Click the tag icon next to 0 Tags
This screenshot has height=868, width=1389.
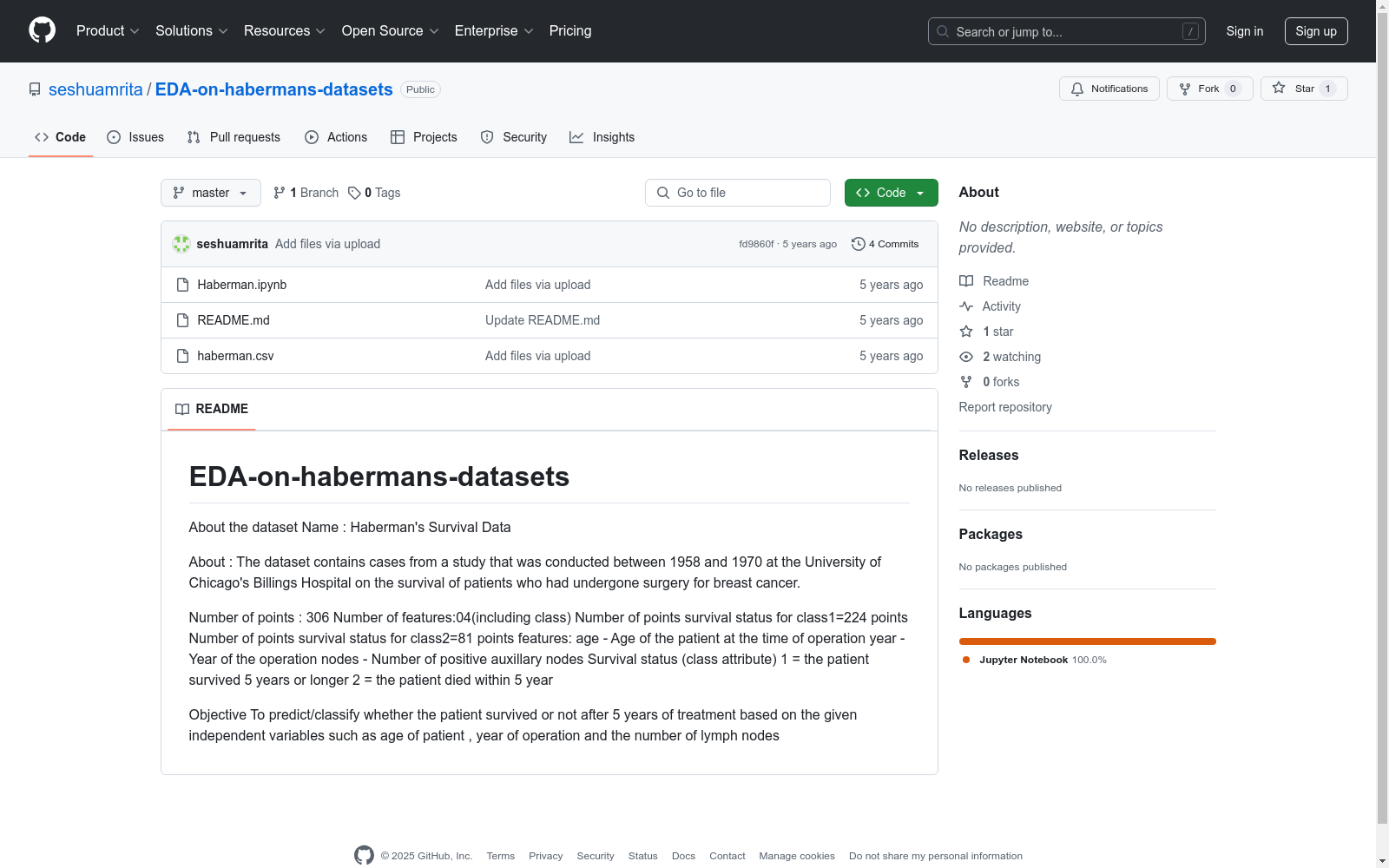tap(354, 193)
